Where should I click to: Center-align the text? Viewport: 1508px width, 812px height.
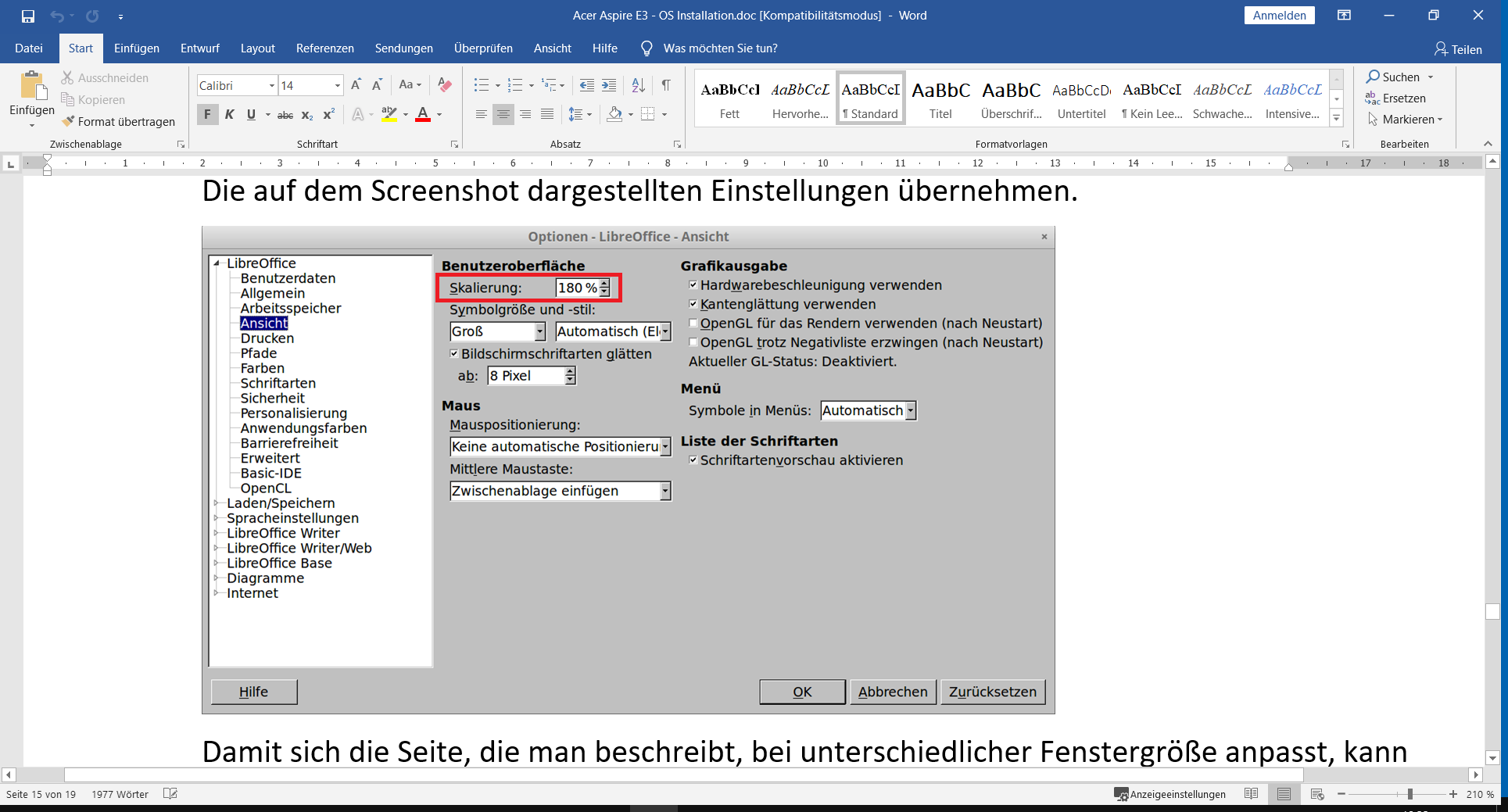(503, 114)
